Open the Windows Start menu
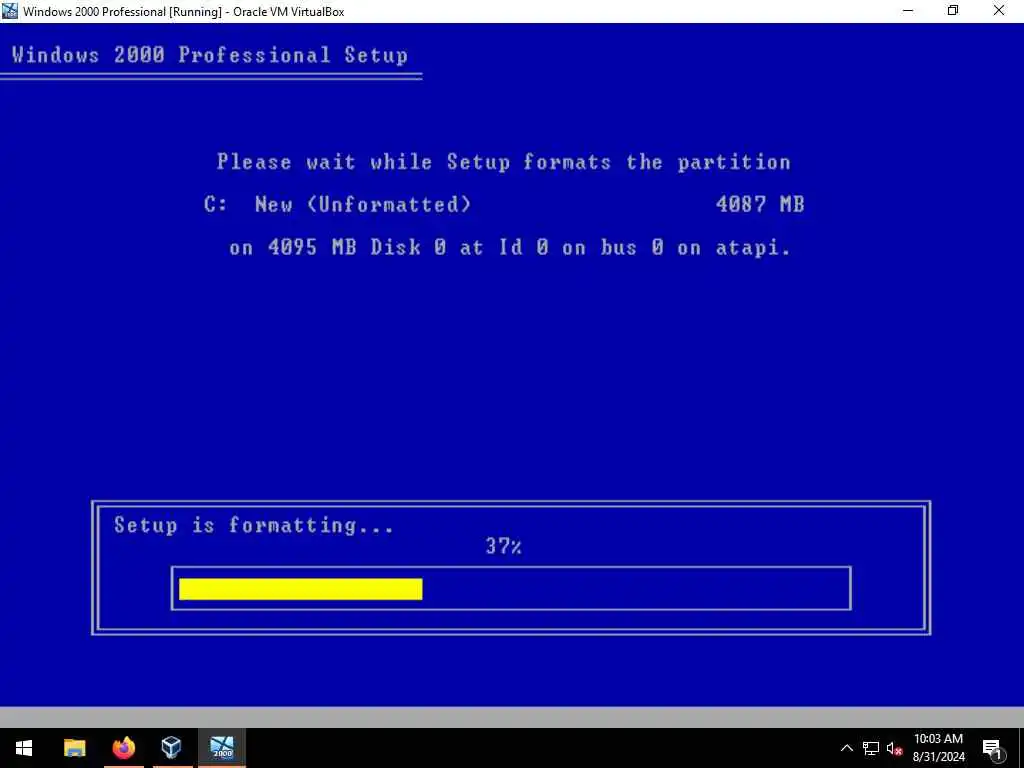1024x768 pixels. [24, 748]
